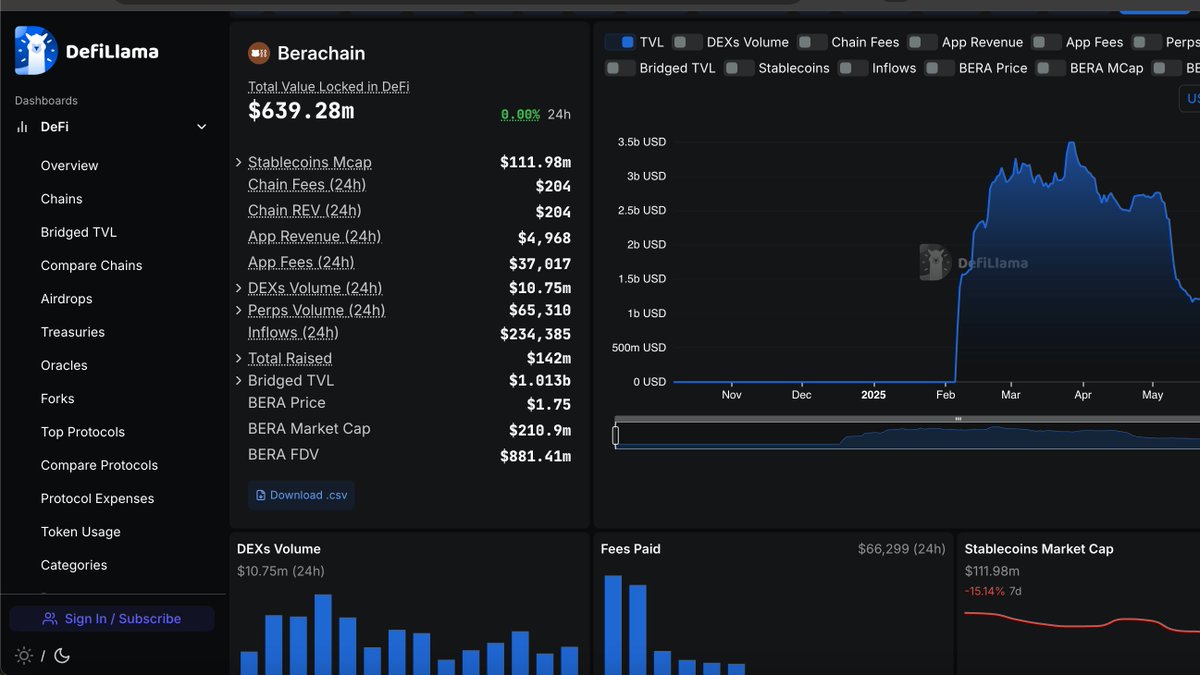
Task: Click the App Fees (24h) label
Action: 301,263
